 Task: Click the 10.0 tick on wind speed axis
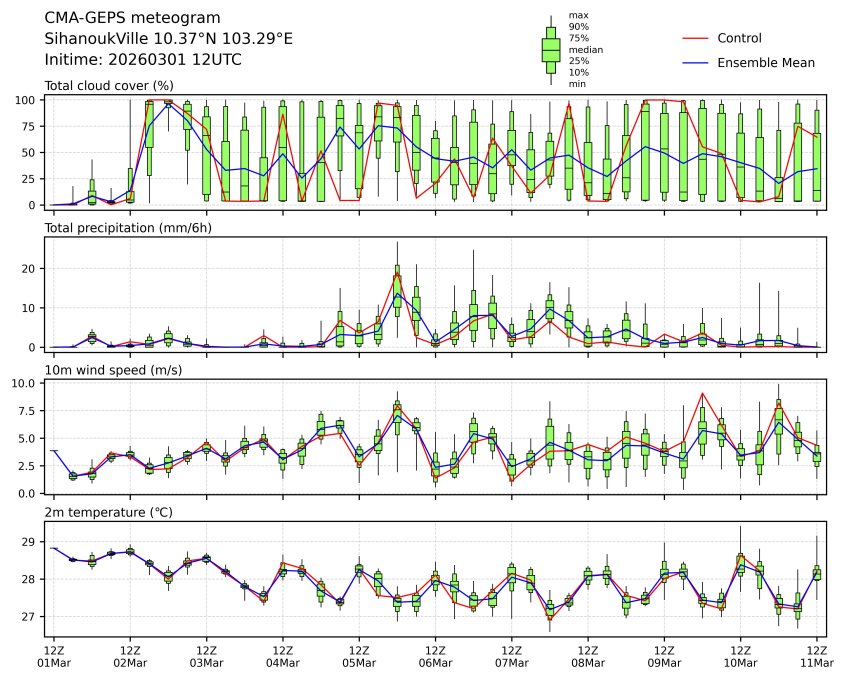tap(25, 383)
